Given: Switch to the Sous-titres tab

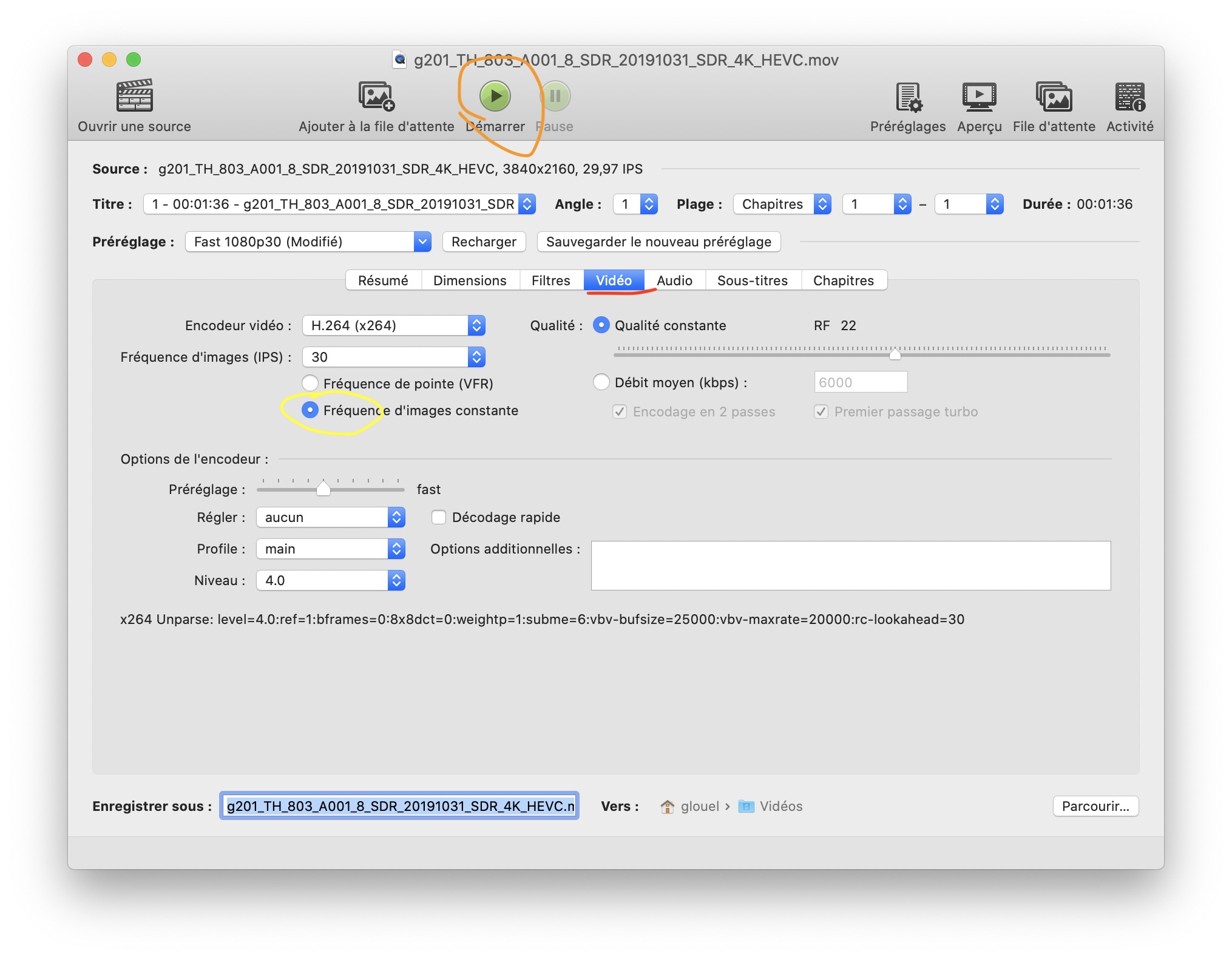Looking at the screenshot, I should [x=753, y=280].
